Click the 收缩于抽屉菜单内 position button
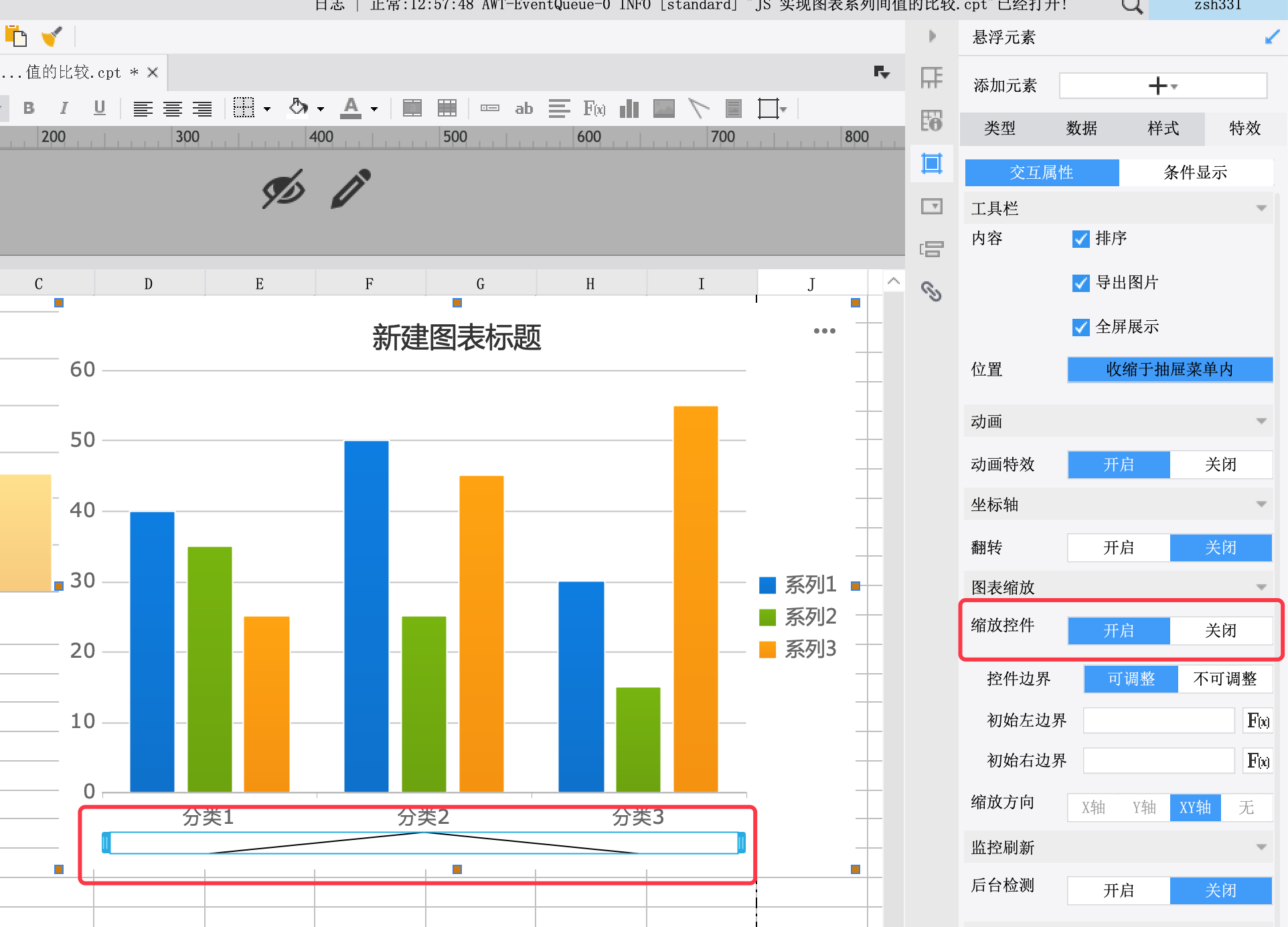1288x927 pixels. (x=1170, y=369)
